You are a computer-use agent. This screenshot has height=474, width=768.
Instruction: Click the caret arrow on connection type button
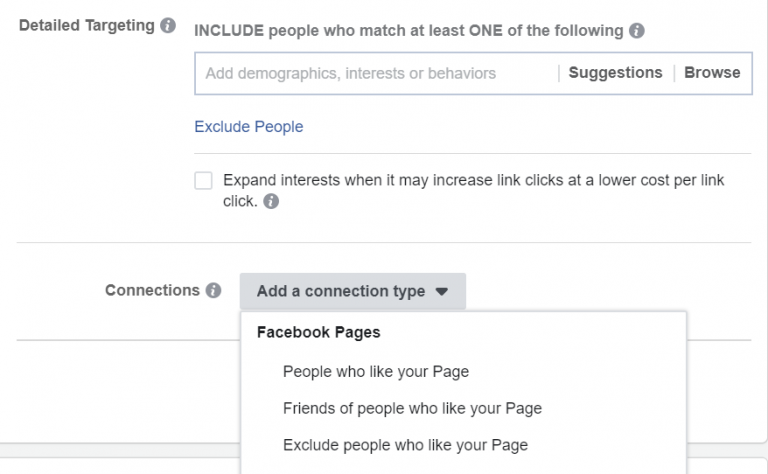click(443, 292)
